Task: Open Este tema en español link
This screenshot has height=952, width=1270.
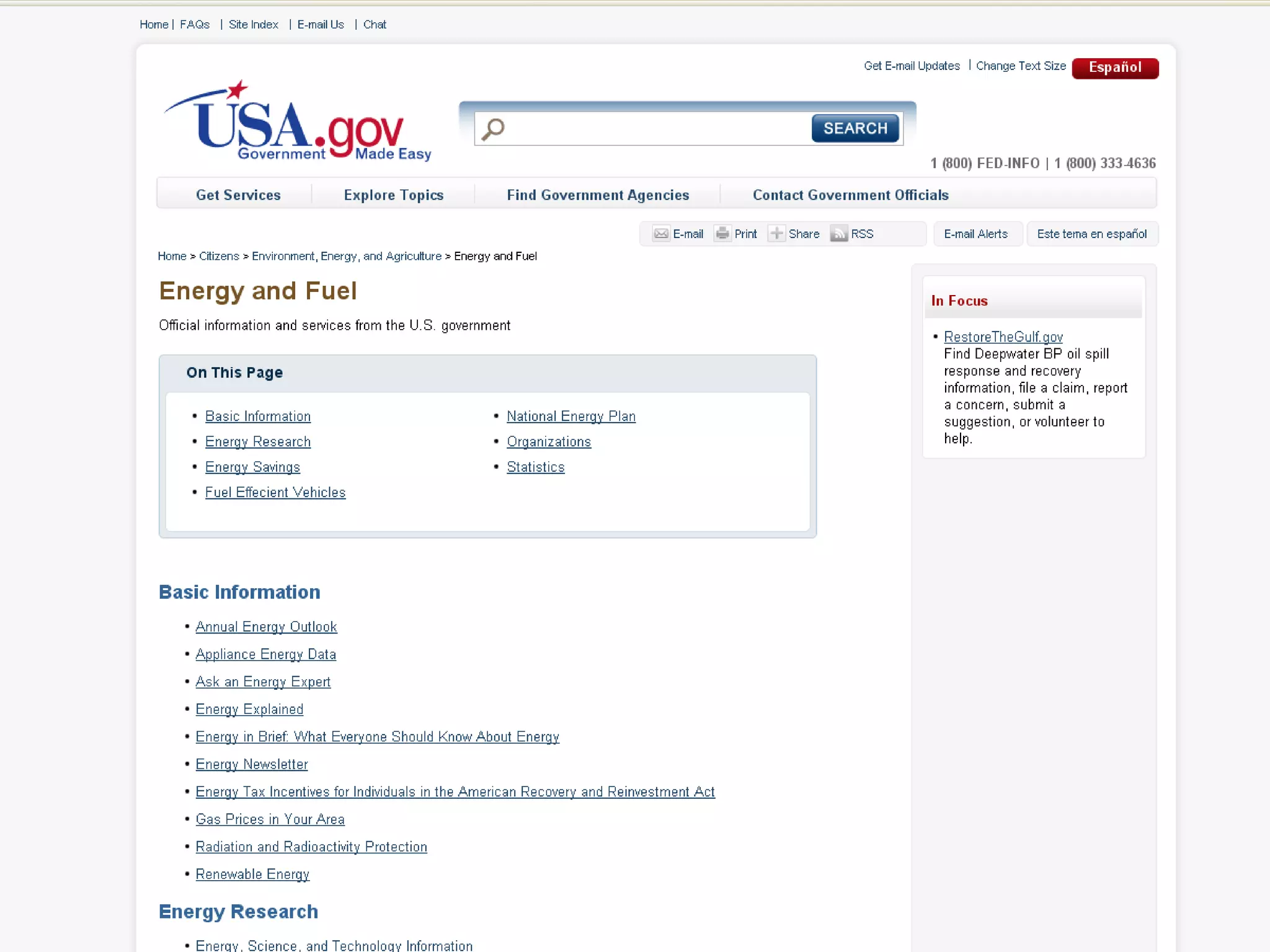Action: pyautogui.click(x=1091, y=234)
